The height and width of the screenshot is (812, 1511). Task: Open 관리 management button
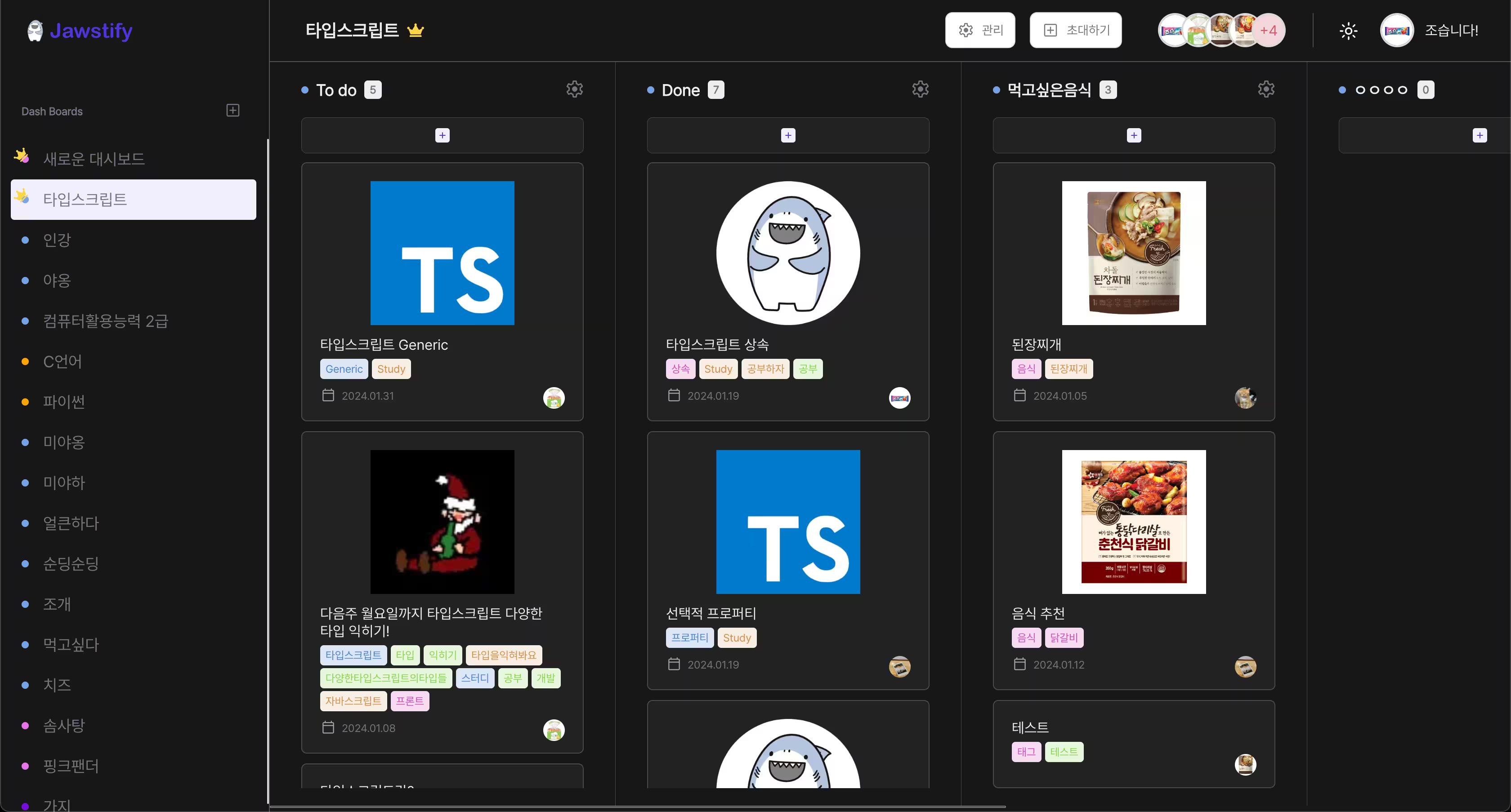pyautogui.click(x=980, y=30)
